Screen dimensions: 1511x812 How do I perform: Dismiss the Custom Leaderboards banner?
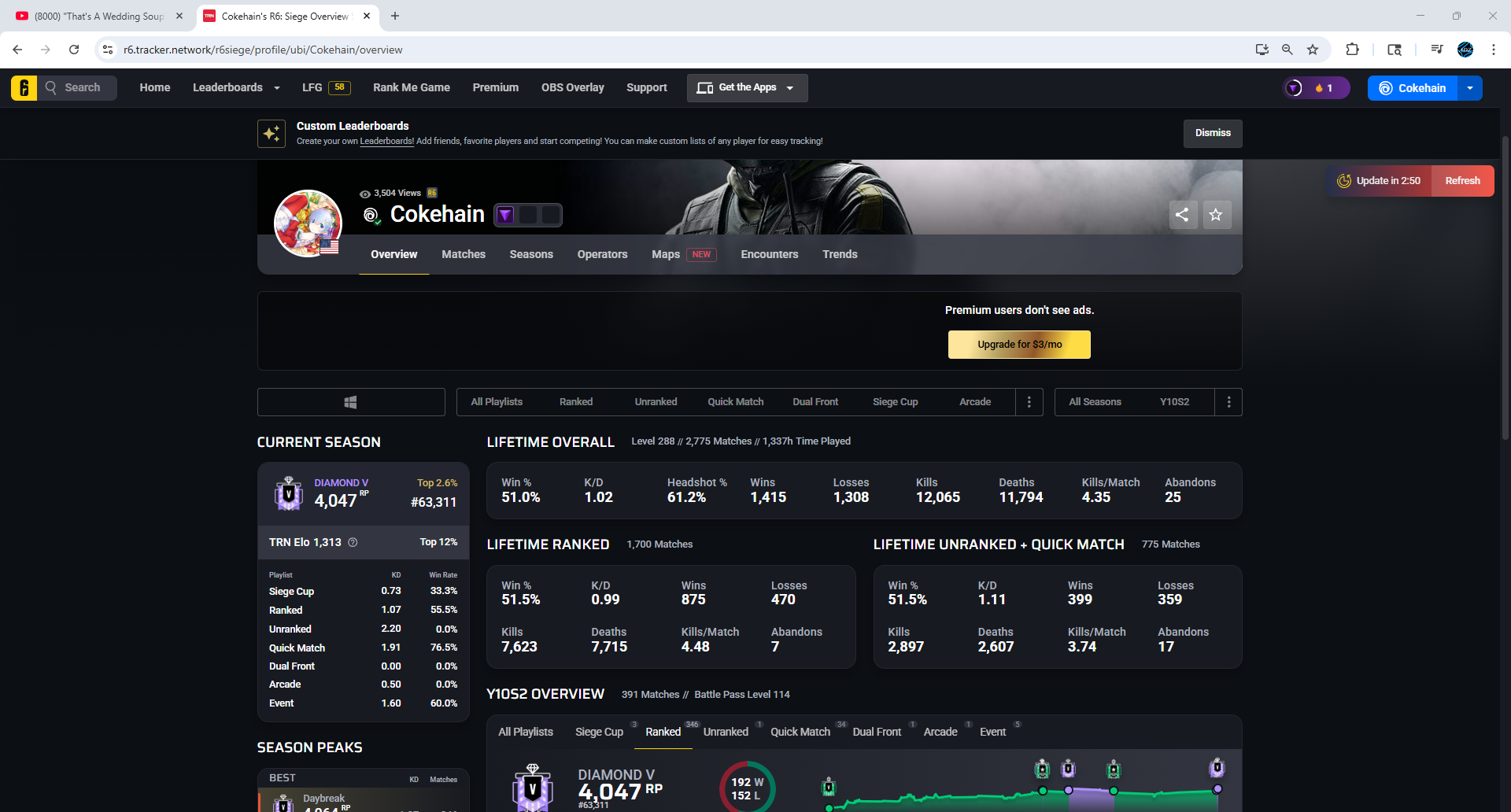point(1213,133)
